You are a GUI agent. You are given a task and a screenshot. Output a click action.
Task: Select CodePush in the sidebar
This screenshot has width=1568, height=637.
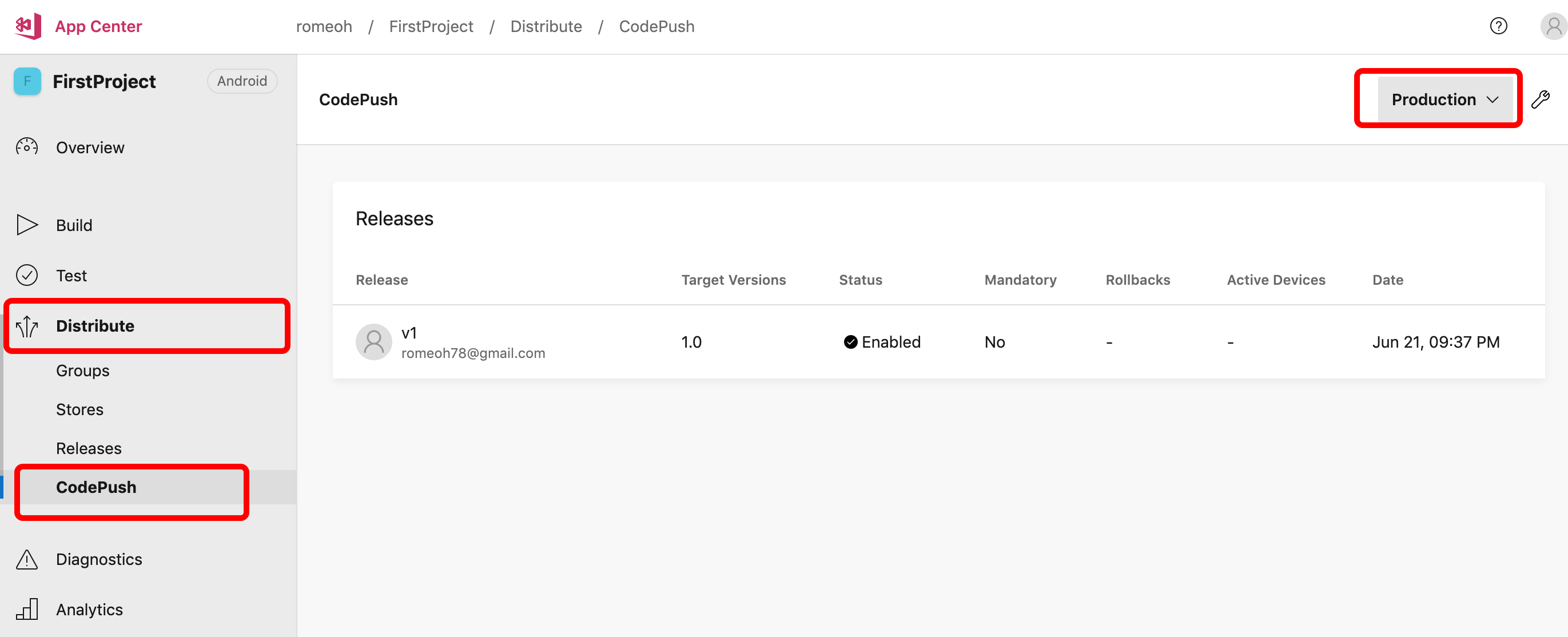[x=96, y=487]
